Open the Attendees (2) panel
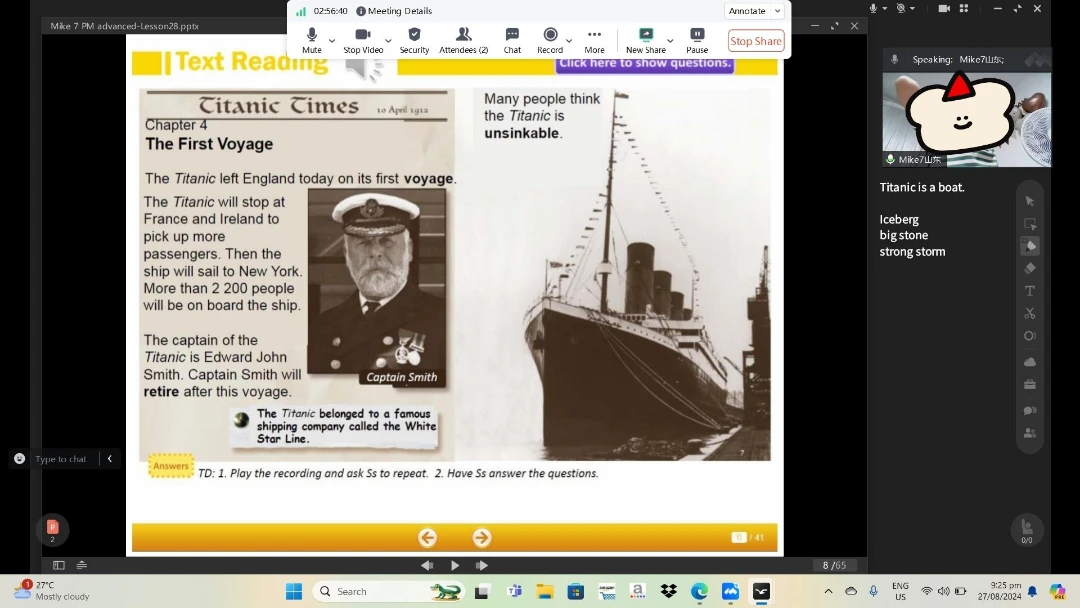 coord(464,41)
